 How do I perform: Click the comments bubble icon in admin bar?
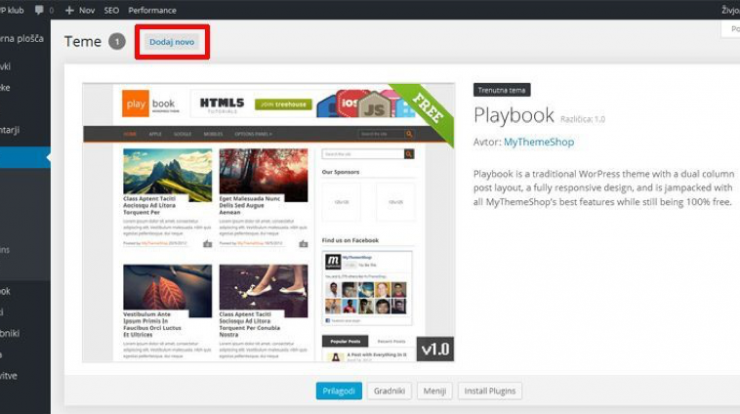[39, 10]
